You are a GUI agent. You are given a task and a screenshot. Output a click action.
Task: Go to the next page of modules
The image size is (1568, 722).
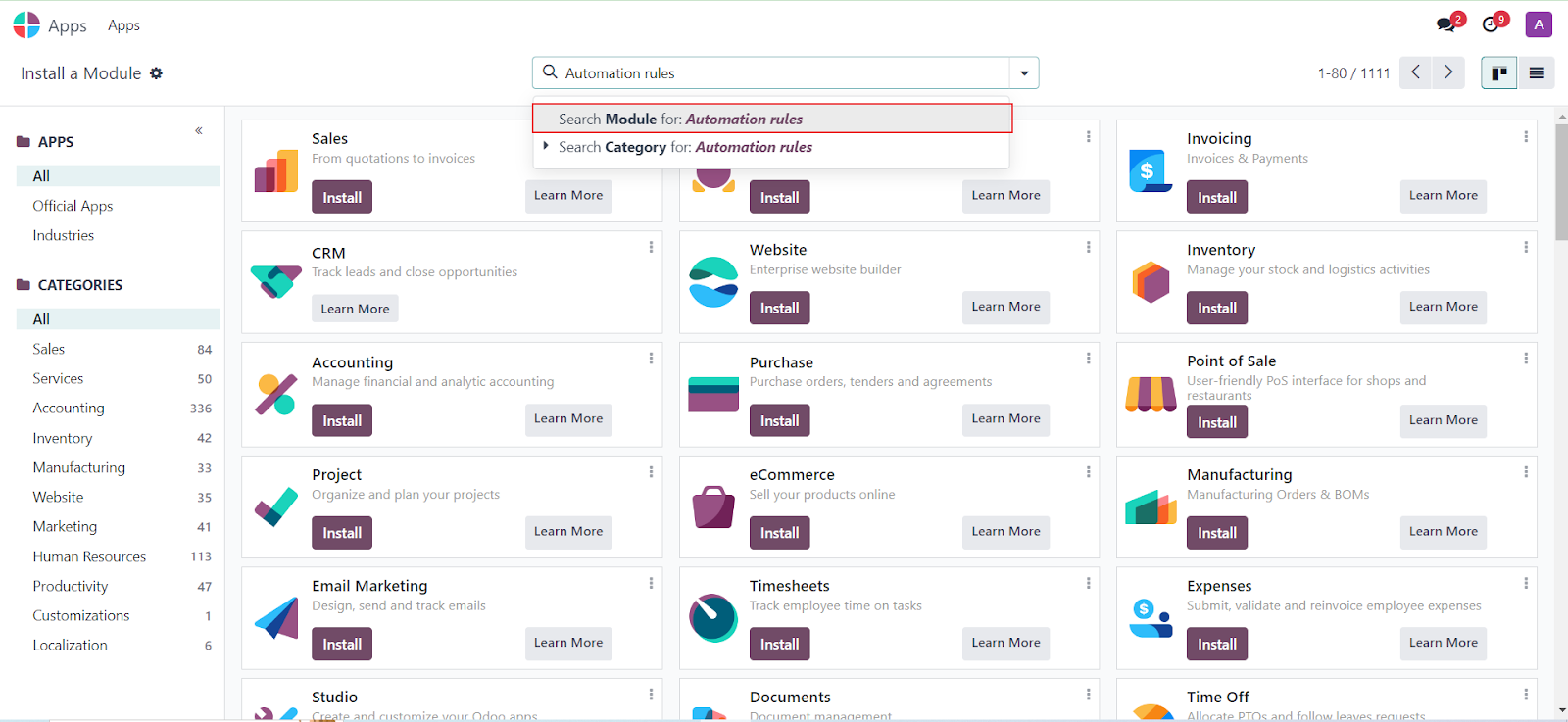click(1448, 72)
